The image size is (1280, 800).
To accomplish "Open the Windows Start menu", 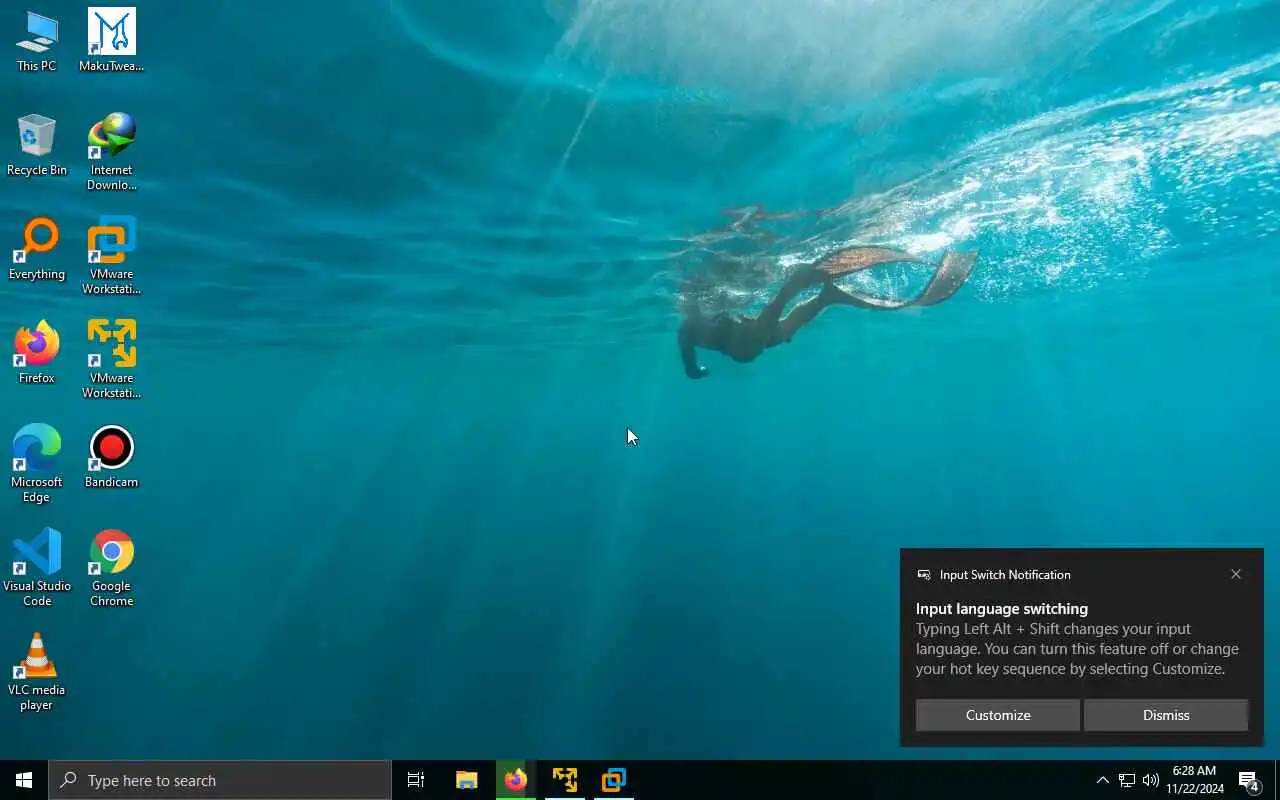I will pyautogui.click(x=24, y=780).
